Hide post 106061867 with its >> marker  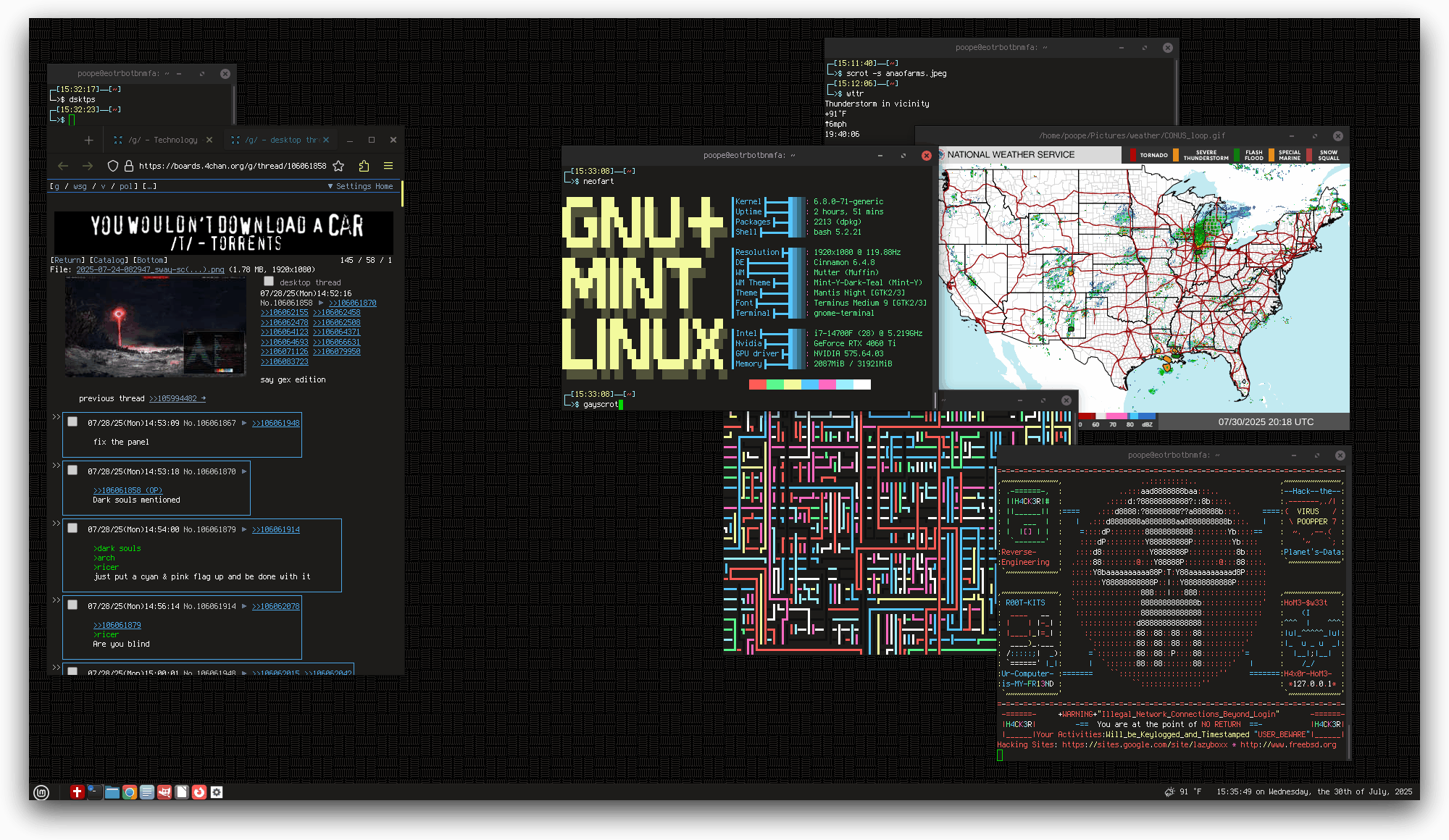coord(56,416)
